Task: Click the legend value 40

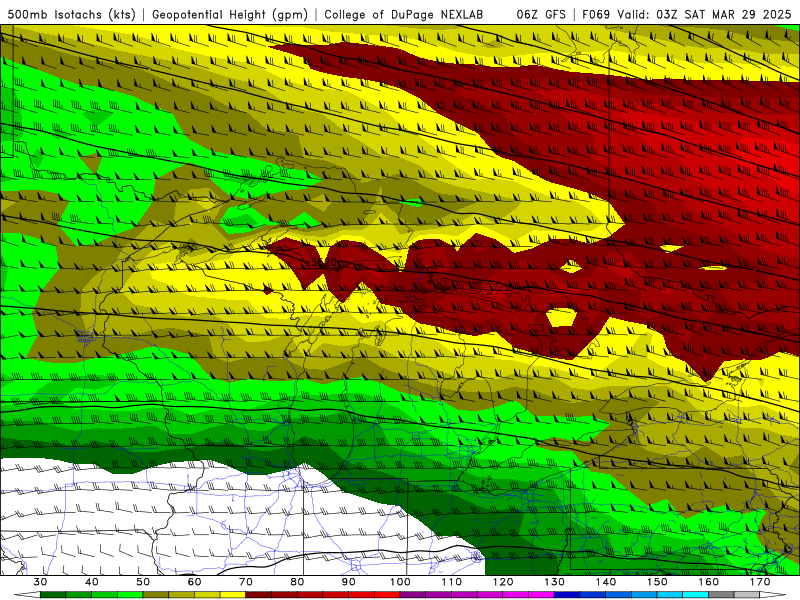Action: (92, 582)
